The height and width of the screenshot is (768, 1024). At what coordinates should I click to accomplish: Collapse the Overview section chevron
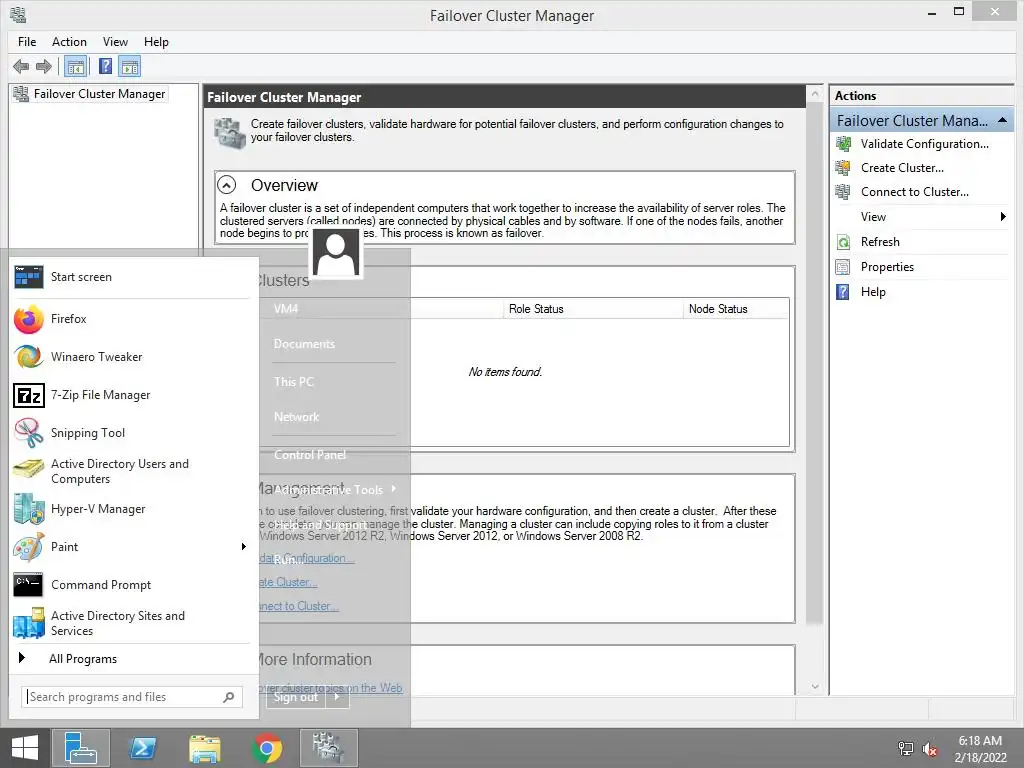coord(227,185)
